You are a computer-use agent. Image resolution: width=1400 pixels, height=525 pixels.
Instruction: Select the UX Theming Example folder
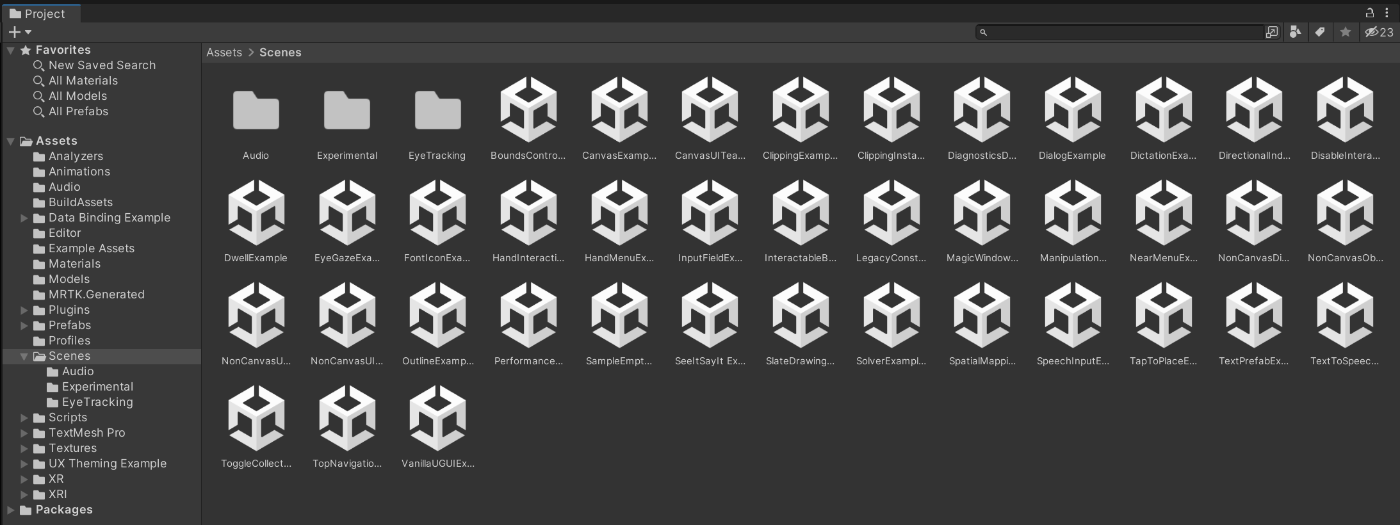107,464
